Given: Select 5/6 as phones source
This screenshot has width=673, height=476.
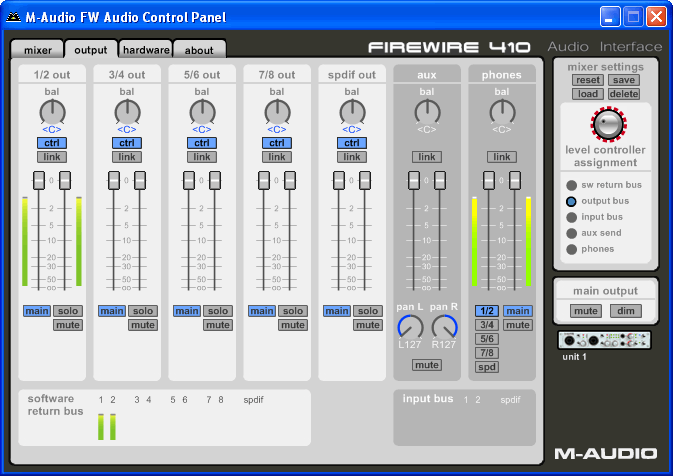Looking at the screenshot, I should [487, 339].
